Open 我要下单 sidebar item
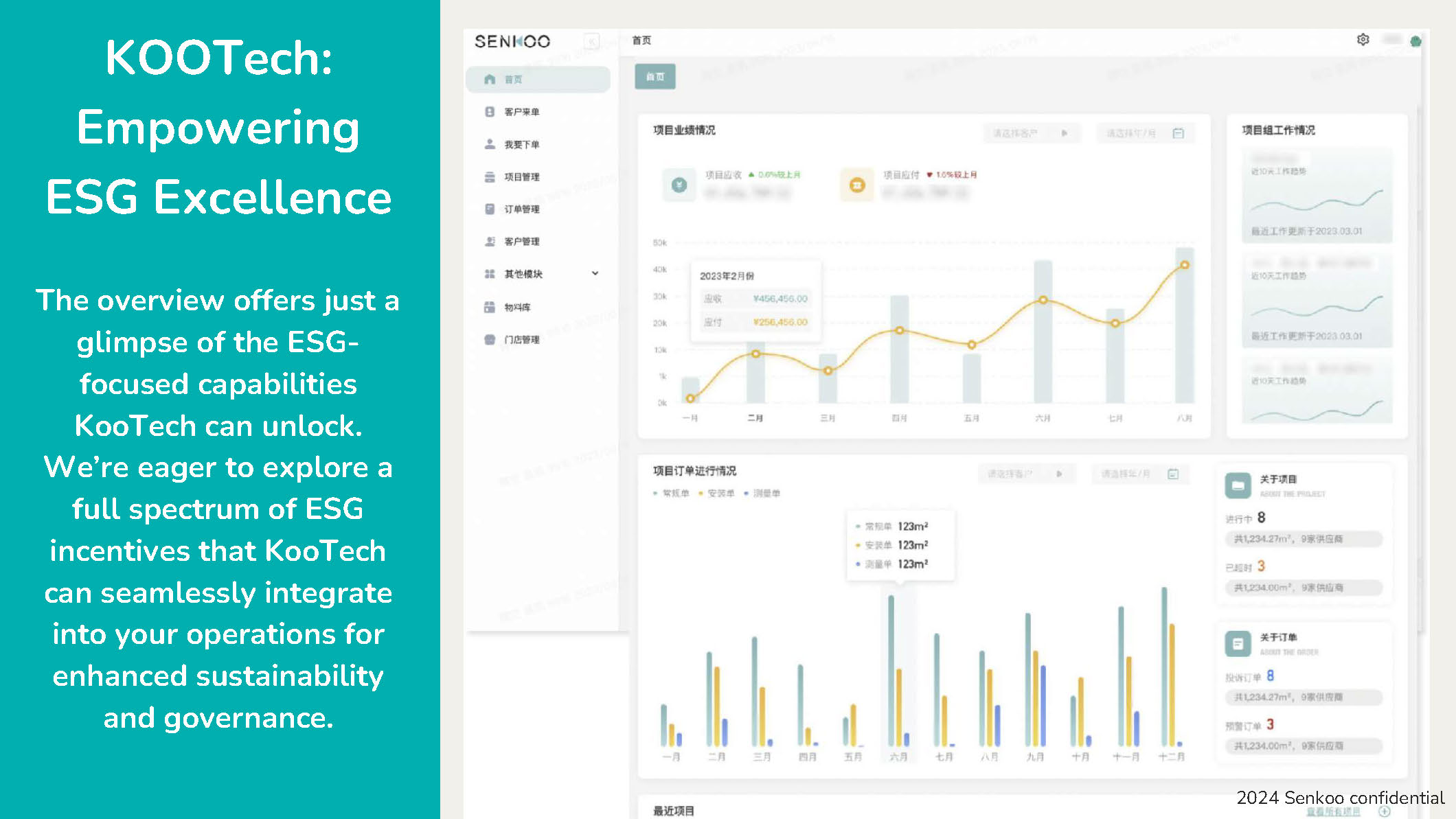The height and width of the screenshot is (819, 1456). (521, 145)
